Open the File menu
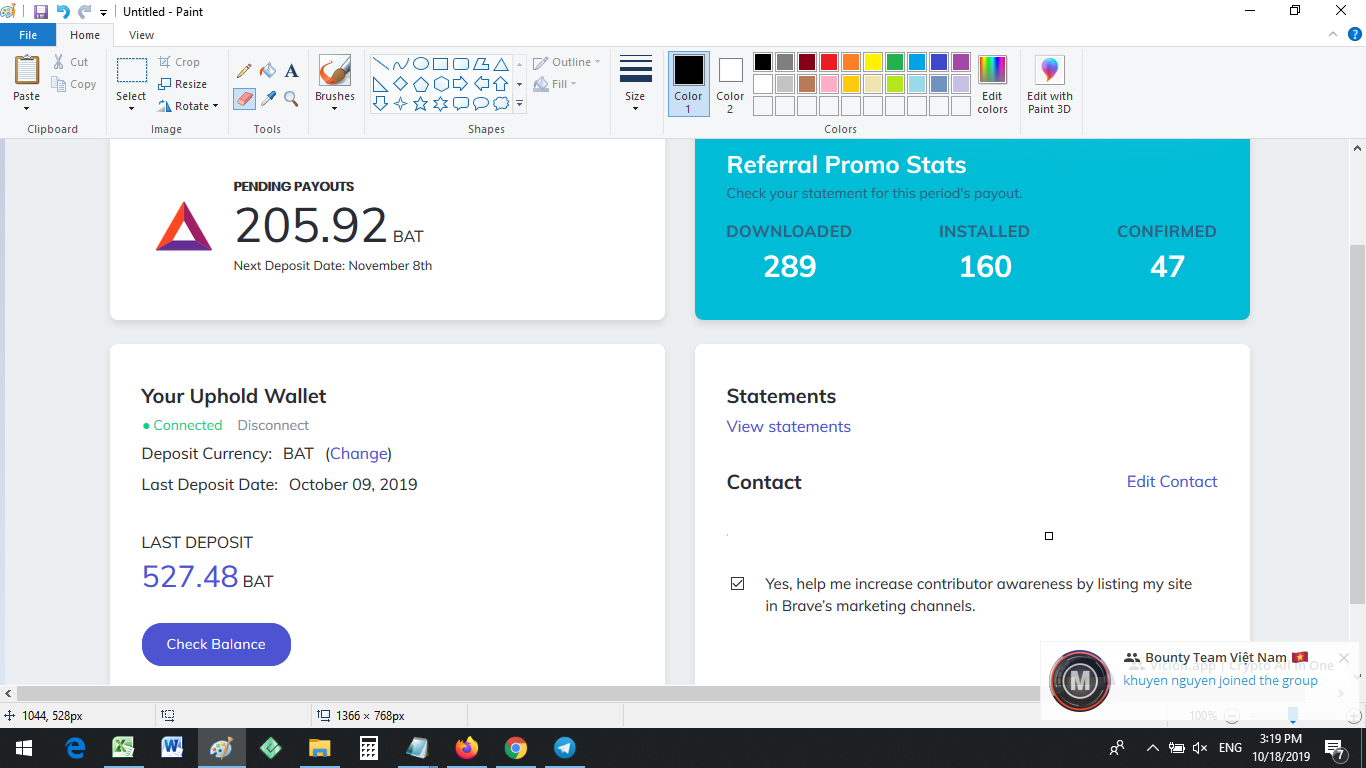The height and width of the screenshot is (768, 1366). (28, 35)
